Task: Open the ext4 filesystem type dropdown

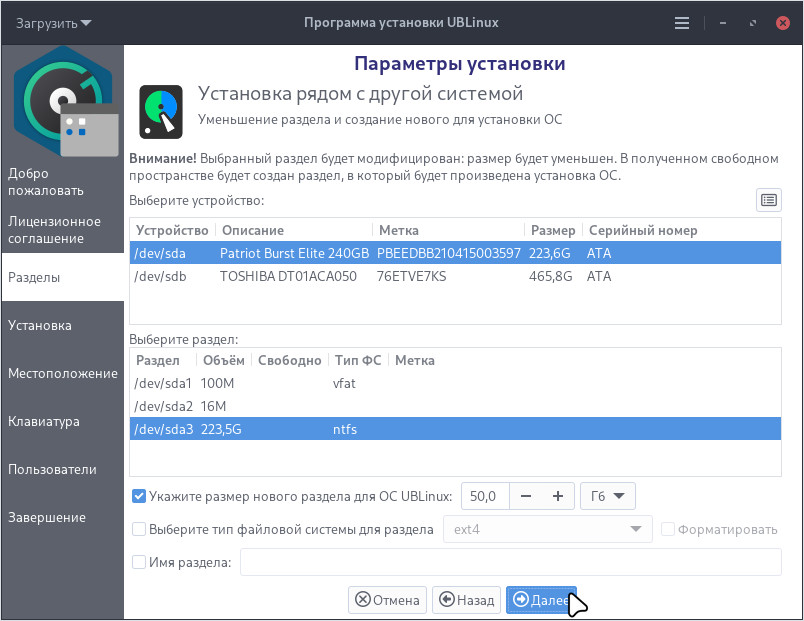Action: coord(548,529)
